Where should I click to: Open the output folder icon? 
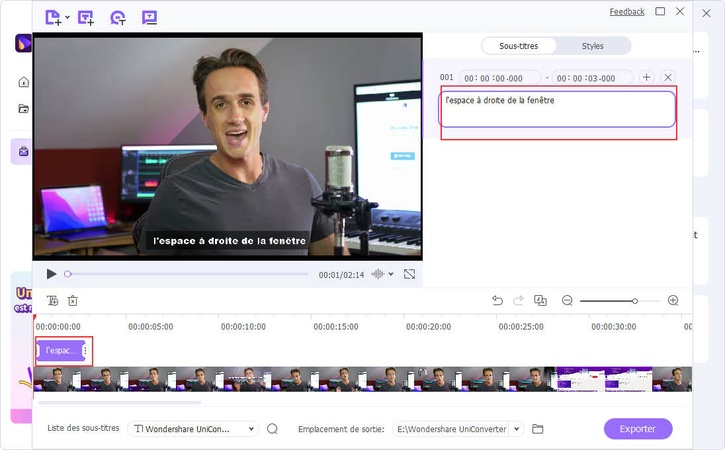[537, 429]
